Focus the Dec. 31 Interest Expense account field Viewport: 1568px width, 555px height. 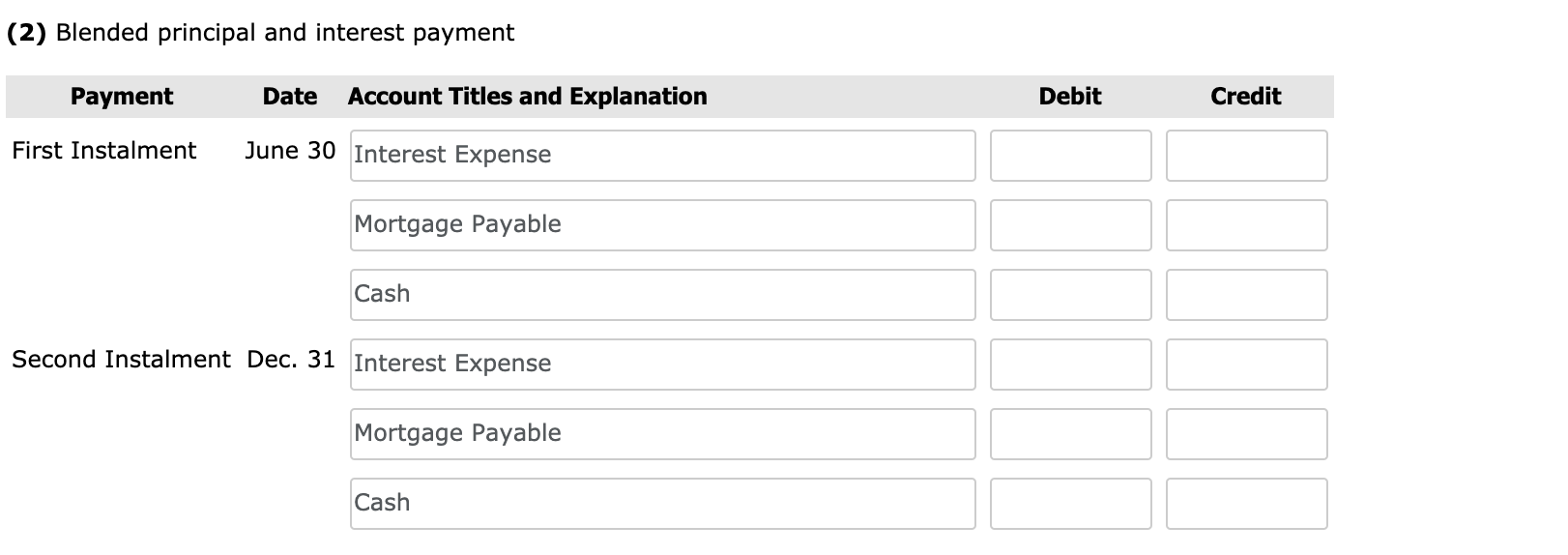662,365
